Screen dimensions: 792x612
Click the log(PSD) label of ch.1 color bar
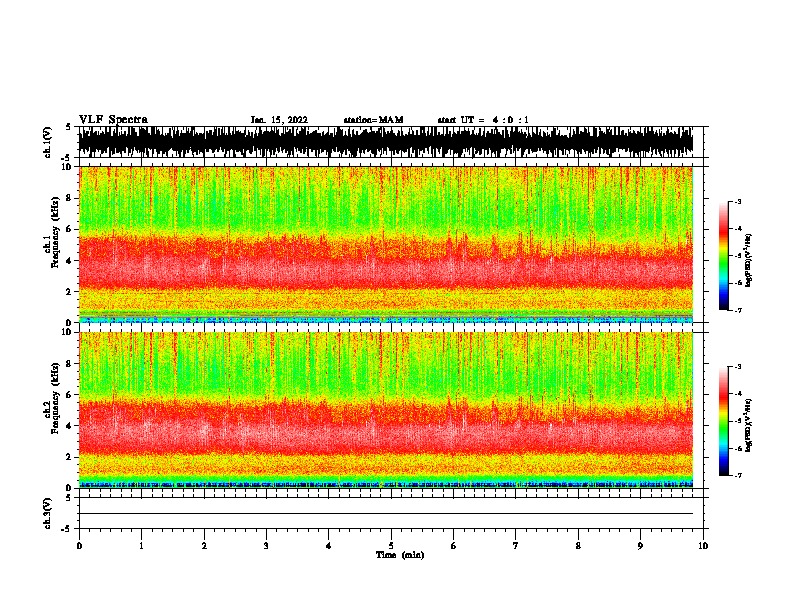[x=748, y=260]
